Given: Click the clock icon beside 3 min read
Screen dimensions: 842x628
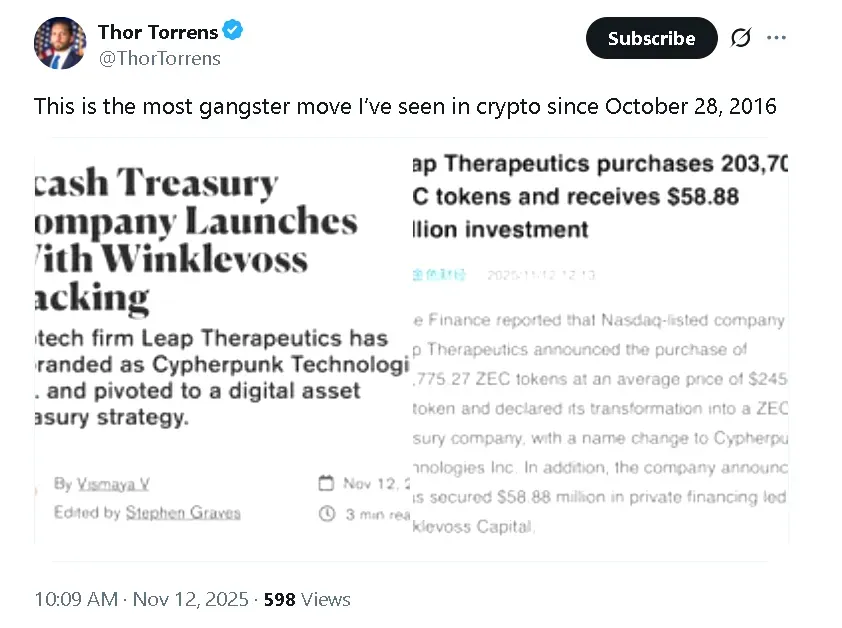Looking at the screenshot, I should 327,514.
